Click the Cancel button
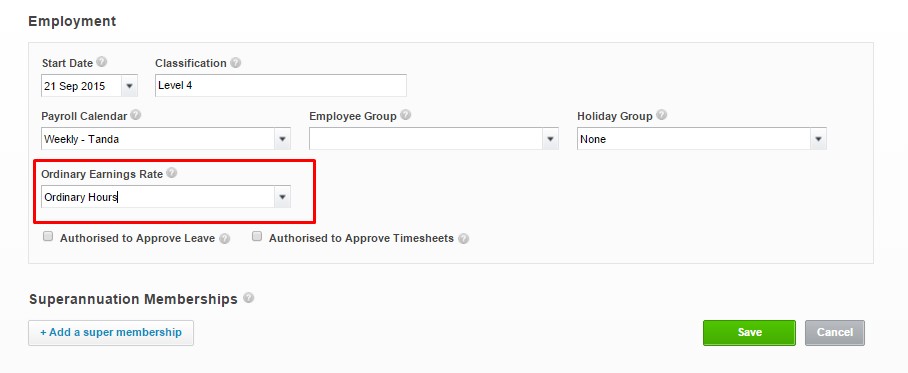The width and height of the screenshot is (908, 373). (x=834, y=332)
